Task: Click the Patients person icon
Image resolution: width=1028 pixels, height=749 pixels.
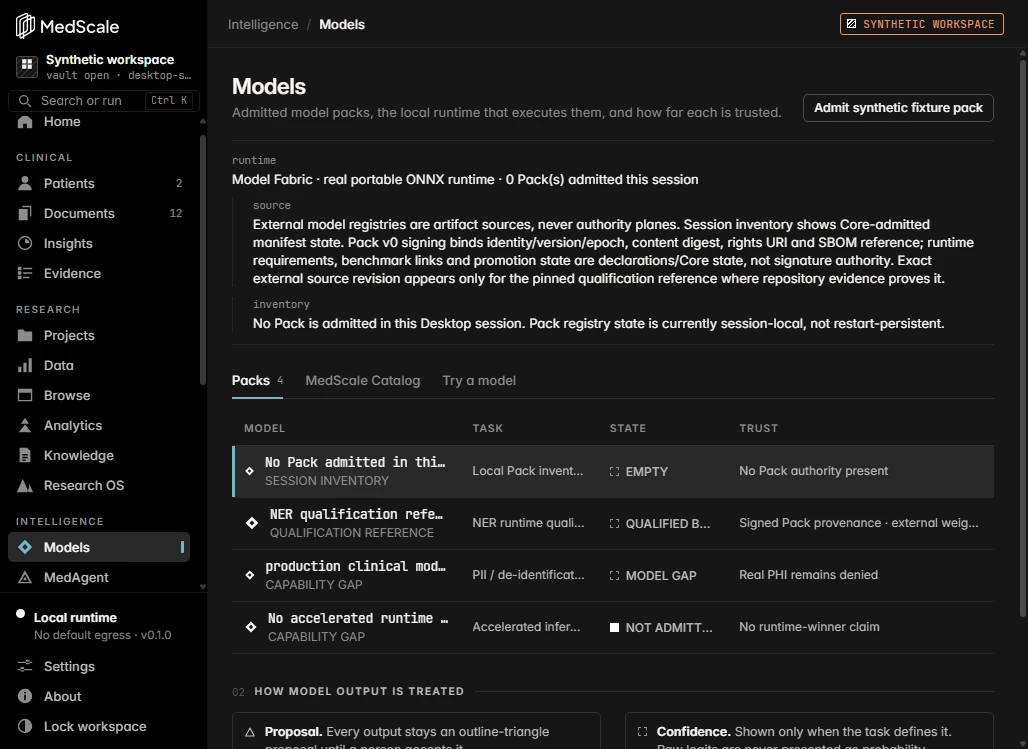Action: 25,183
